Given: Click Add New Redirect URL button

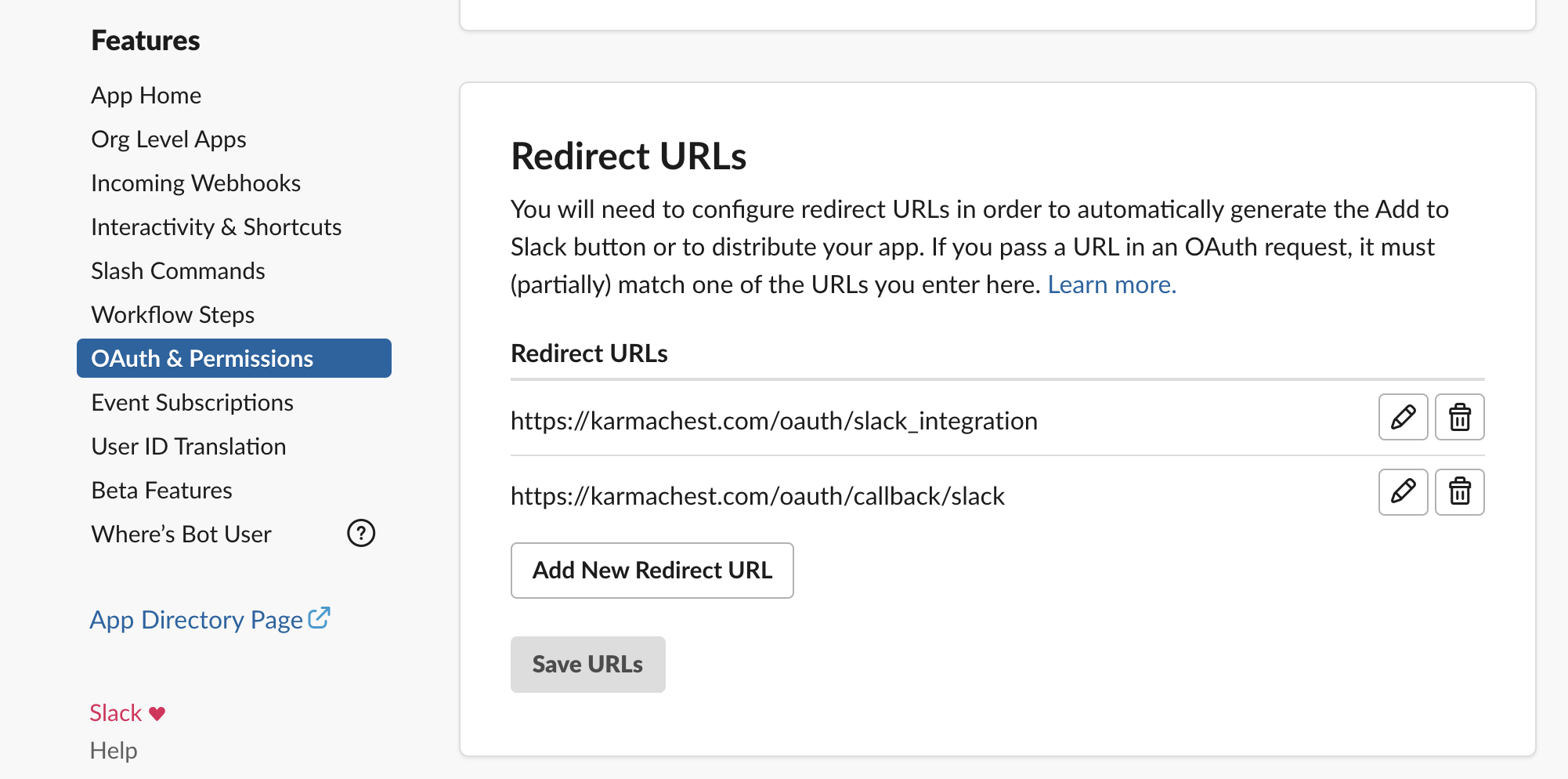Looking at the screenshot, I should 652,571.
